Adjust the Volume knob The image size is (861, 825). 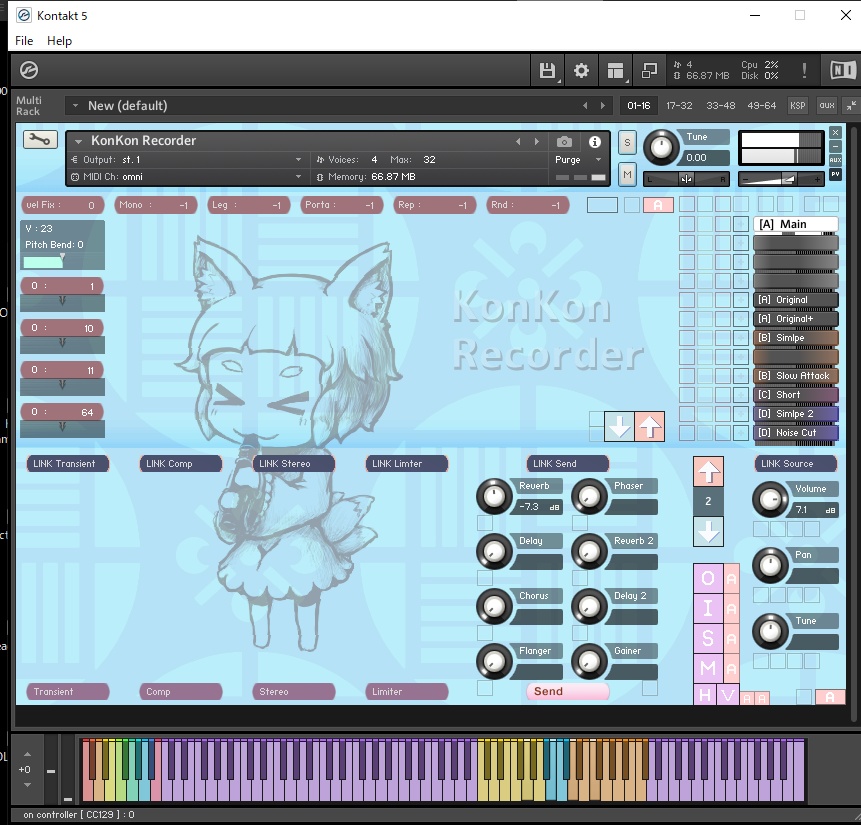pos(769,500)
